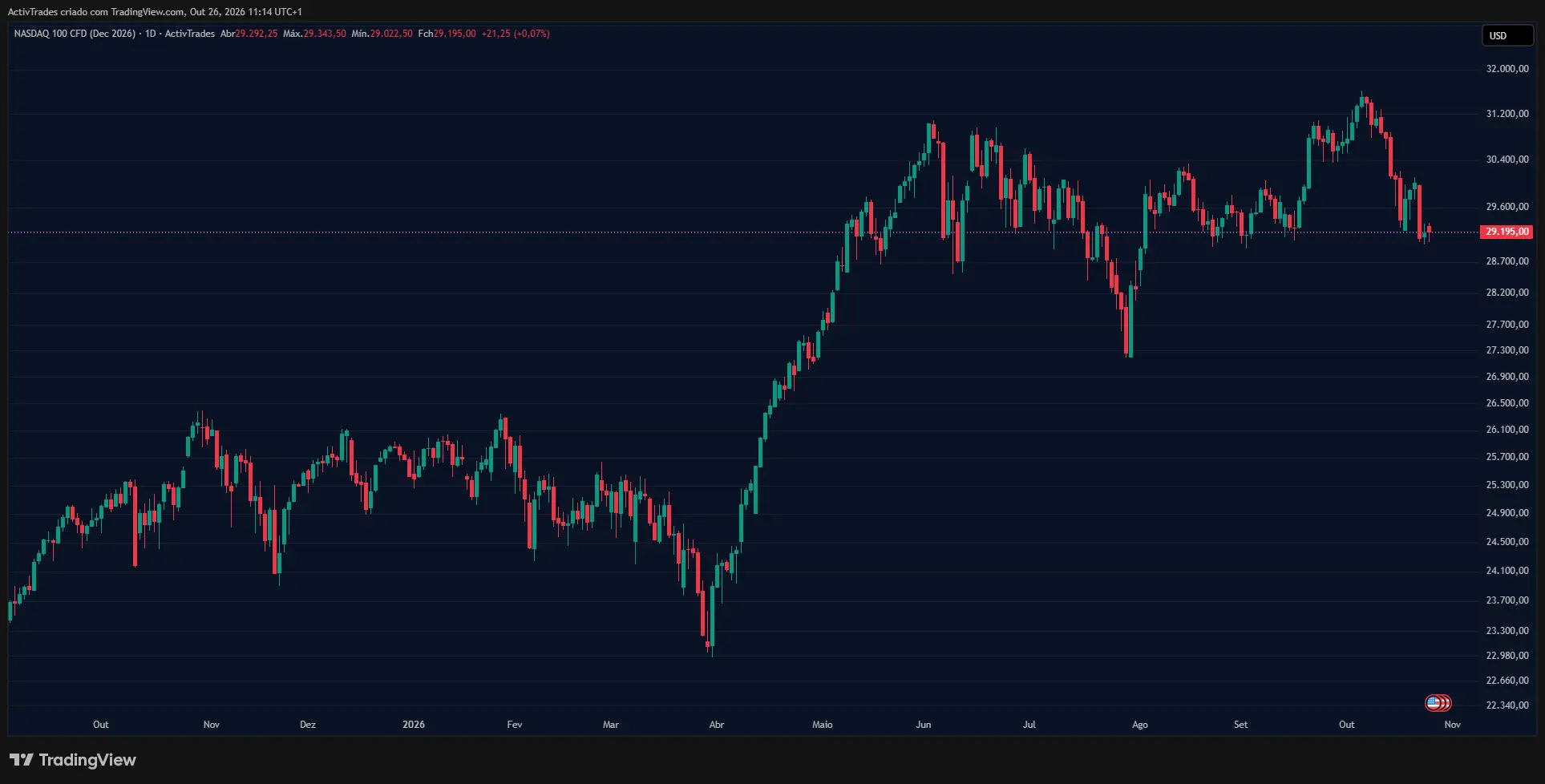Click the Jul label on time axis

[1029, 725]
